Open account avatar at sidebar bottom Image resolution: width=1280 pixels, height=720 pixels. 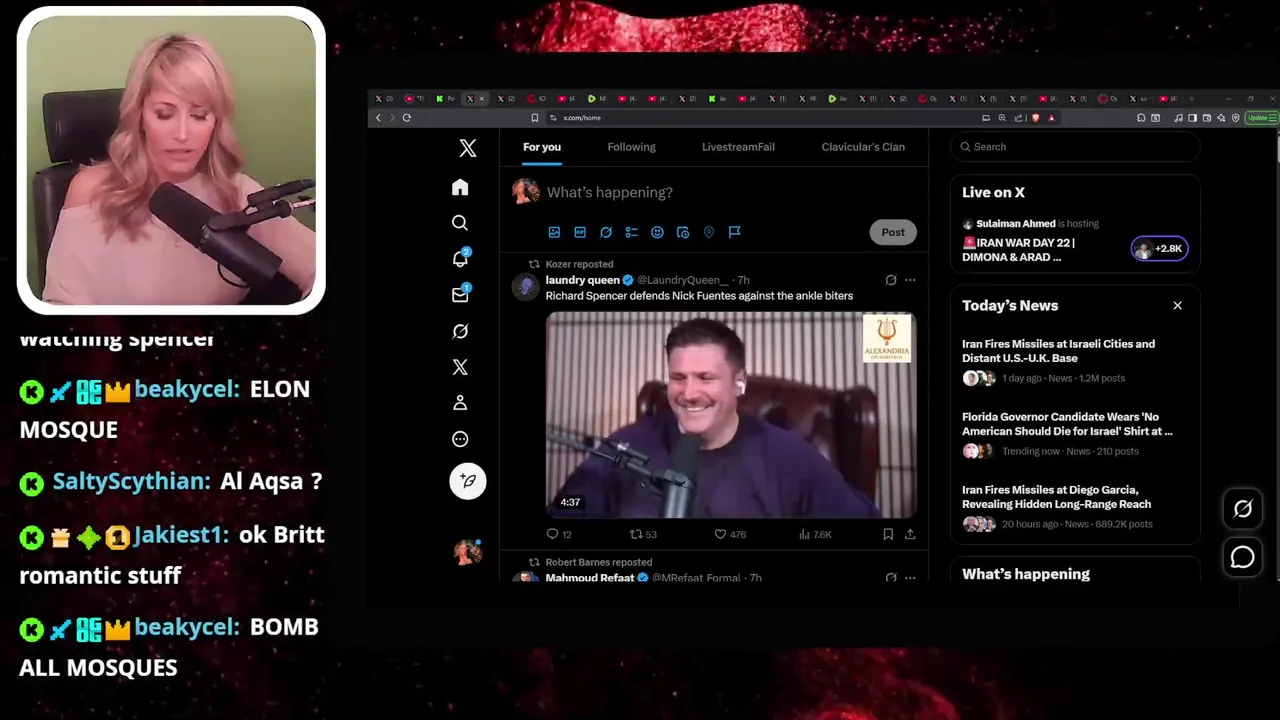[x=467, y=552]
